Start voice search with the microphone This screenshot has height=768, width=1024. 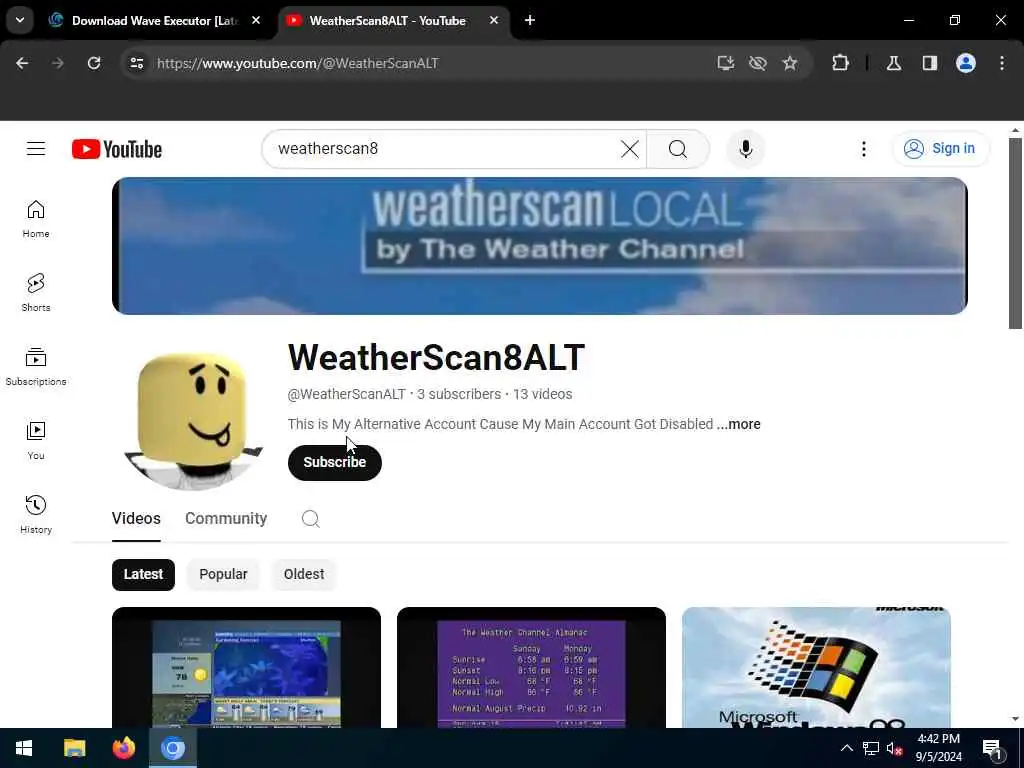click(746, 149)
